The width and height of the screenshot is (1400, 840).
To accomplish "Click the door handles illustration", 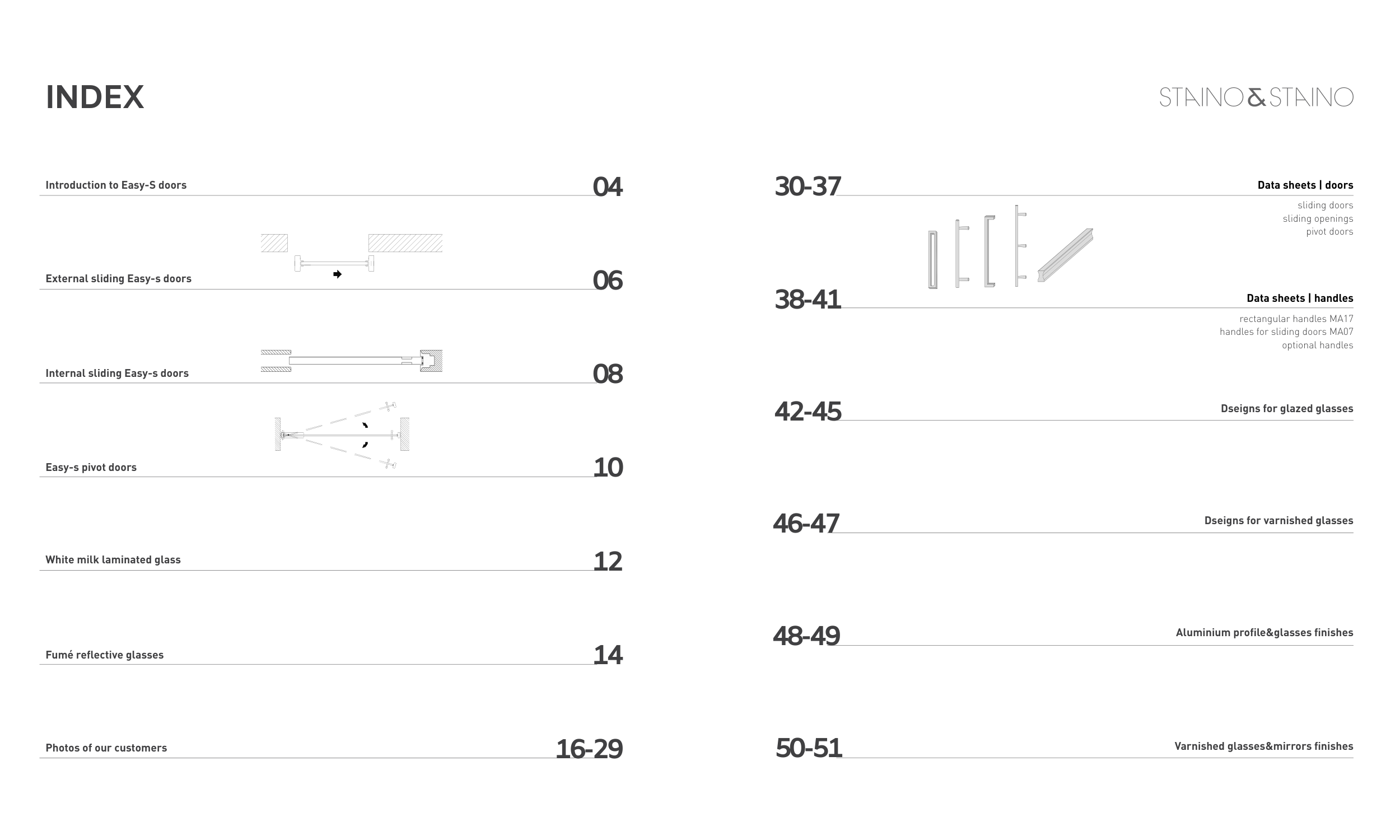I will coord(1010,248).
